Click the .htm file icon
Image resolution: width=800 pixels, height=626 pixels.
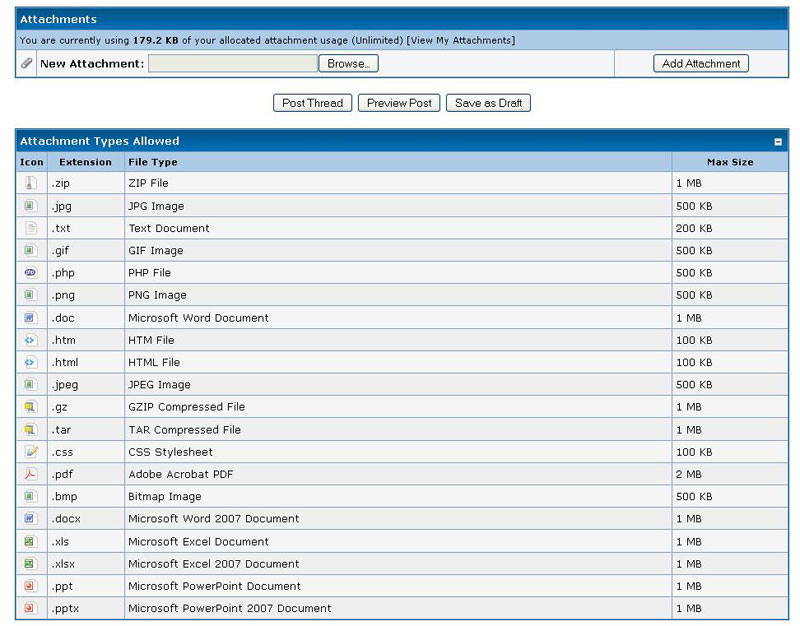[x=31, y=340]
